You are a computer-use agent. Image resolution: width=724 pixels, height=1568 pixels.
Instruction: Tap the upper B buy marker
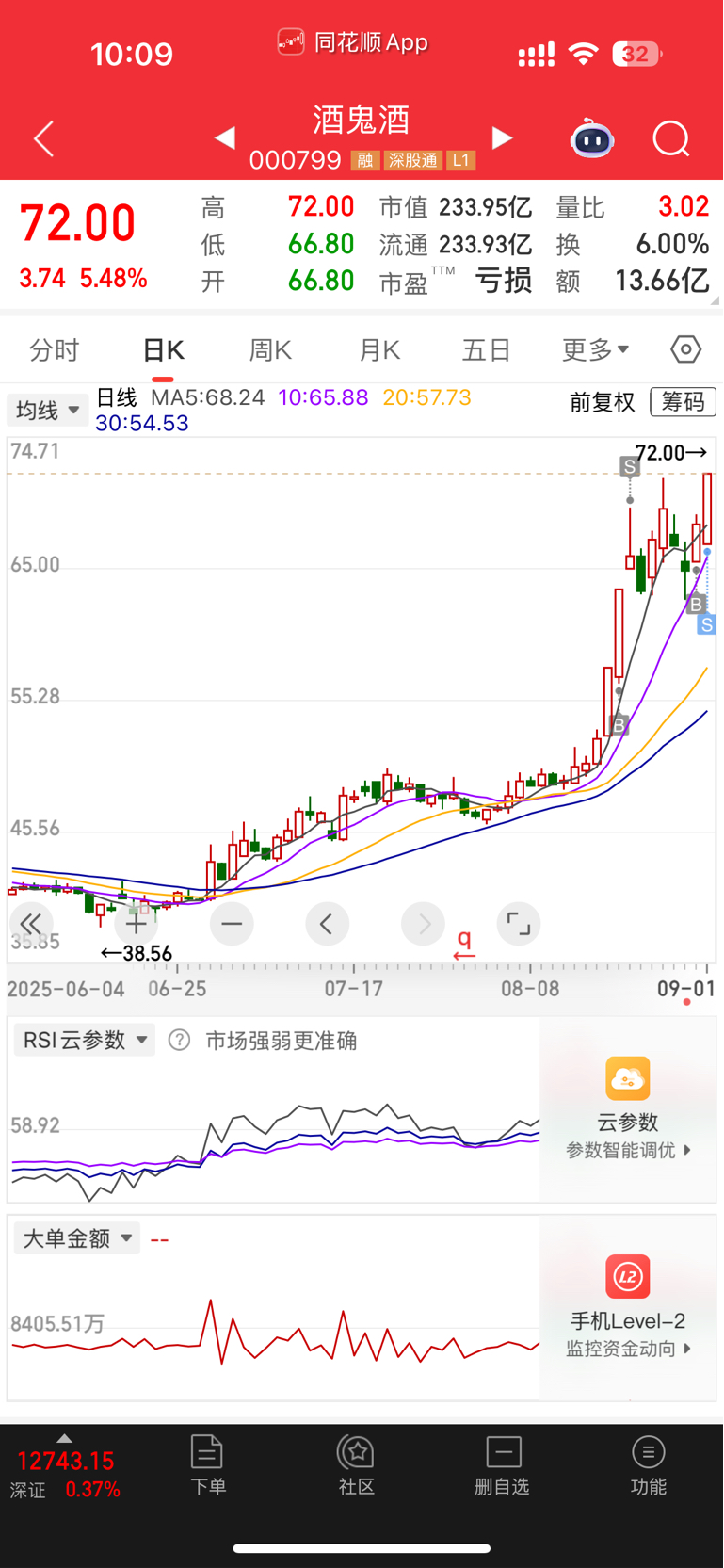[696, 605]
